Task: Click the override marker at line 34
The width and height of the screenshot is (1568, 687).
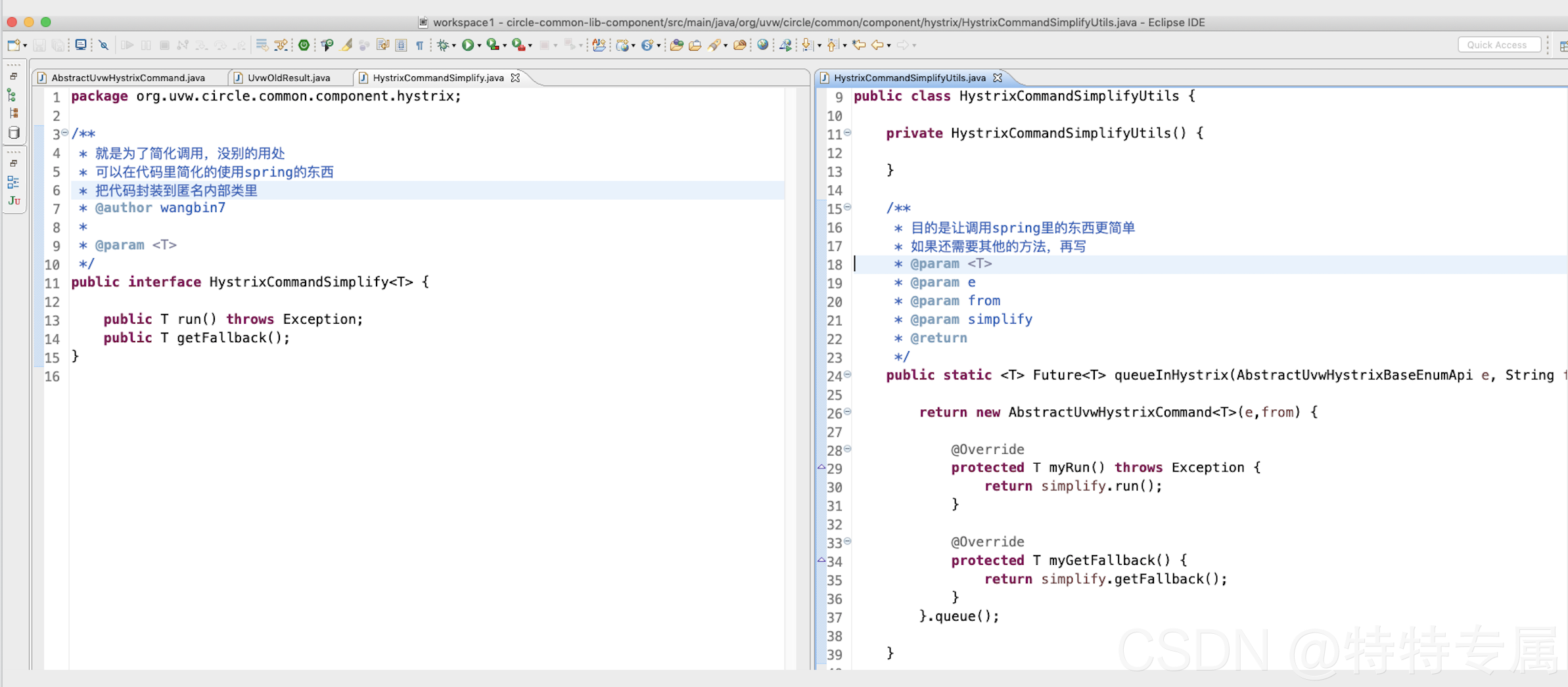Action: tap(821, 560)
